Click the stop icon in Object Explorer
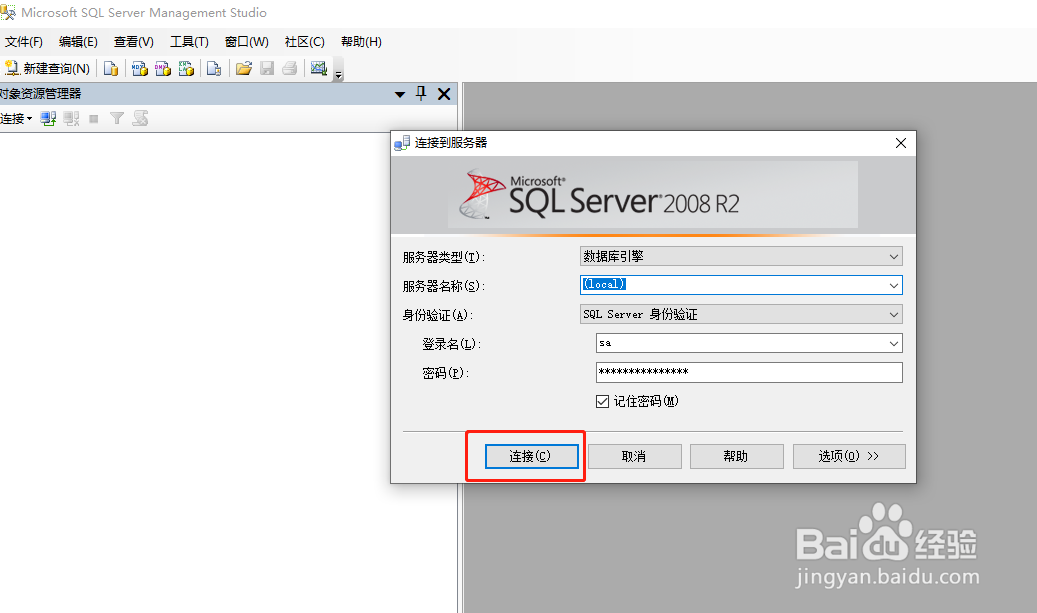 (94, 119)
